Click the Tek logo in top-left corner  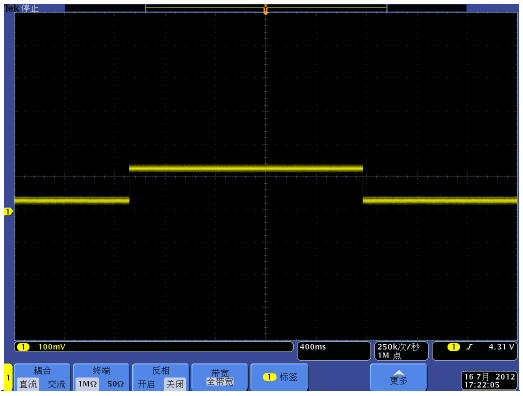(x=12, y=8)
